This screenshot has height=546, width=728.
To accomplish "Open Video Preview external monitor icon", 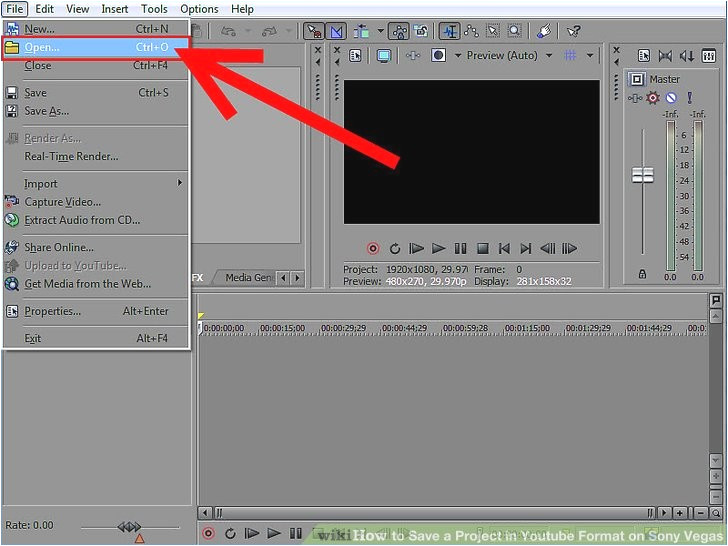I will pos(383,56).
